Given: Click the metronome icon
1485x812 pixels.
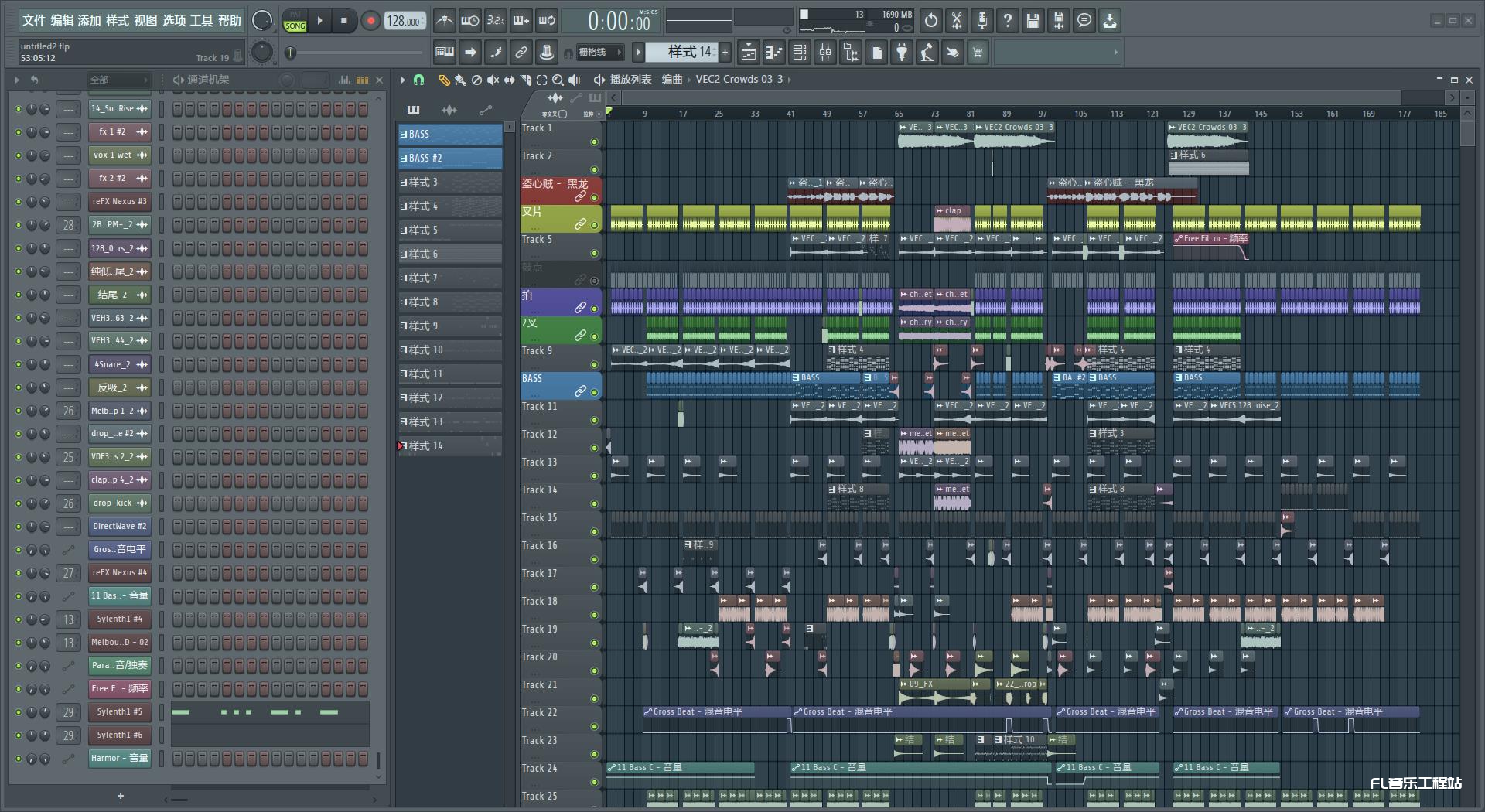Looking at the screenshot, I should (x=444, y=21).
